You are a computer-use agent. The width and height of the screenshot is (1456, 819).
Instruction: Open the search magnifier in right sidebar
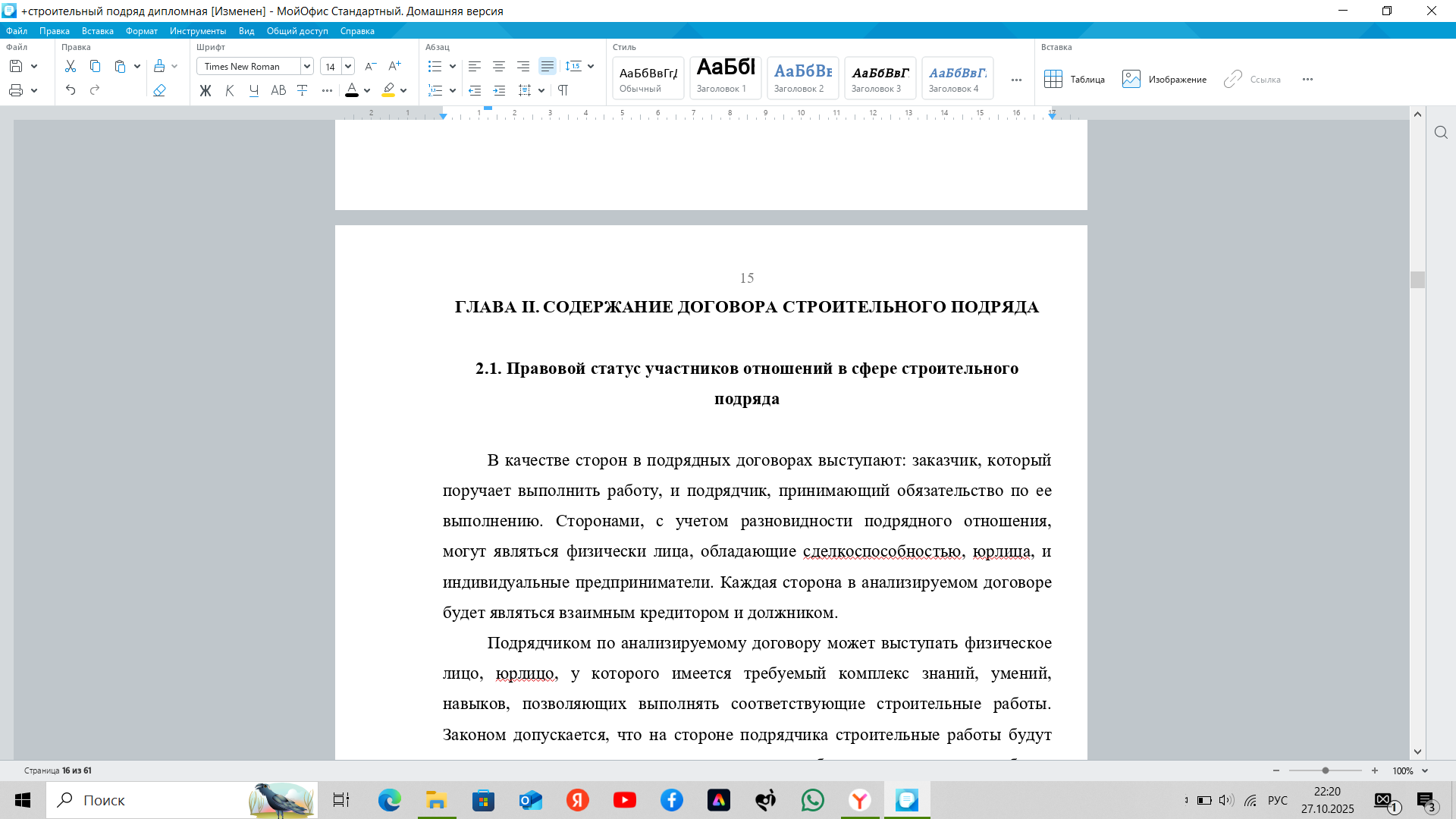click(1441, 133)
